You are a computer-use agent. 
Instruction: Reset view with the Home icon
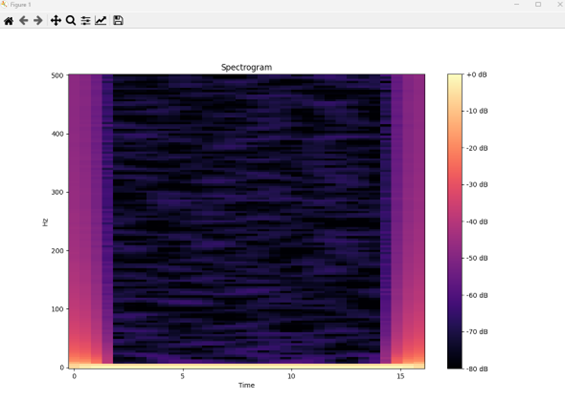pos(9,21)
